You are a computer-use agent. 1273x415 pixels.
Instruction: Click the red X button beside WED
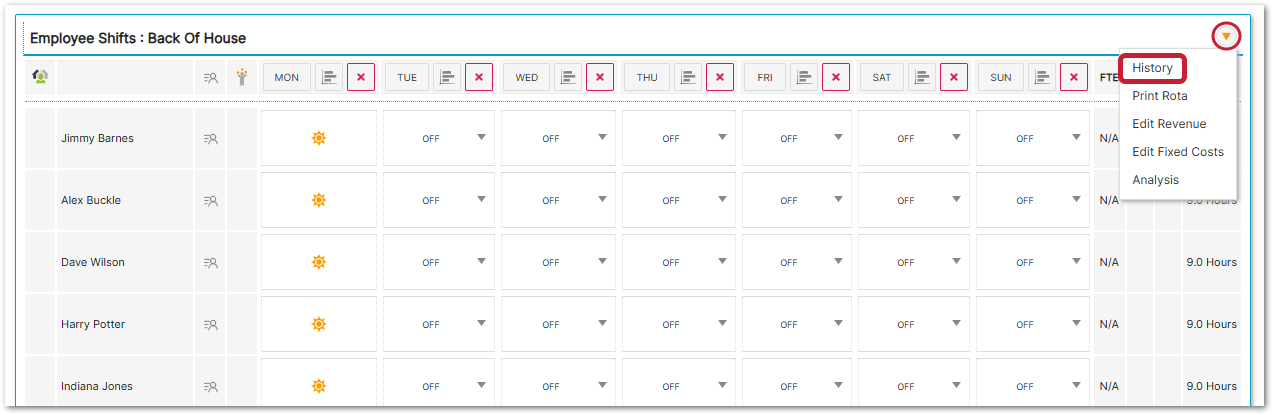(x=600, y=77)
